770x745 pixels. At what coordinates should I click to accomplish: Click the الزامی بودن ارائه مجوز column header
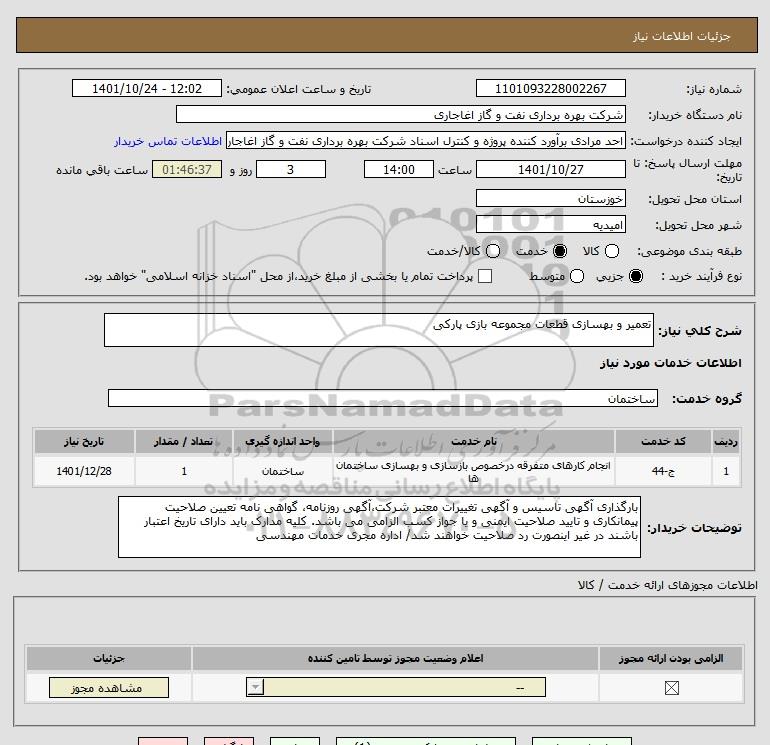pyautogui.click(x=671, y=658)
